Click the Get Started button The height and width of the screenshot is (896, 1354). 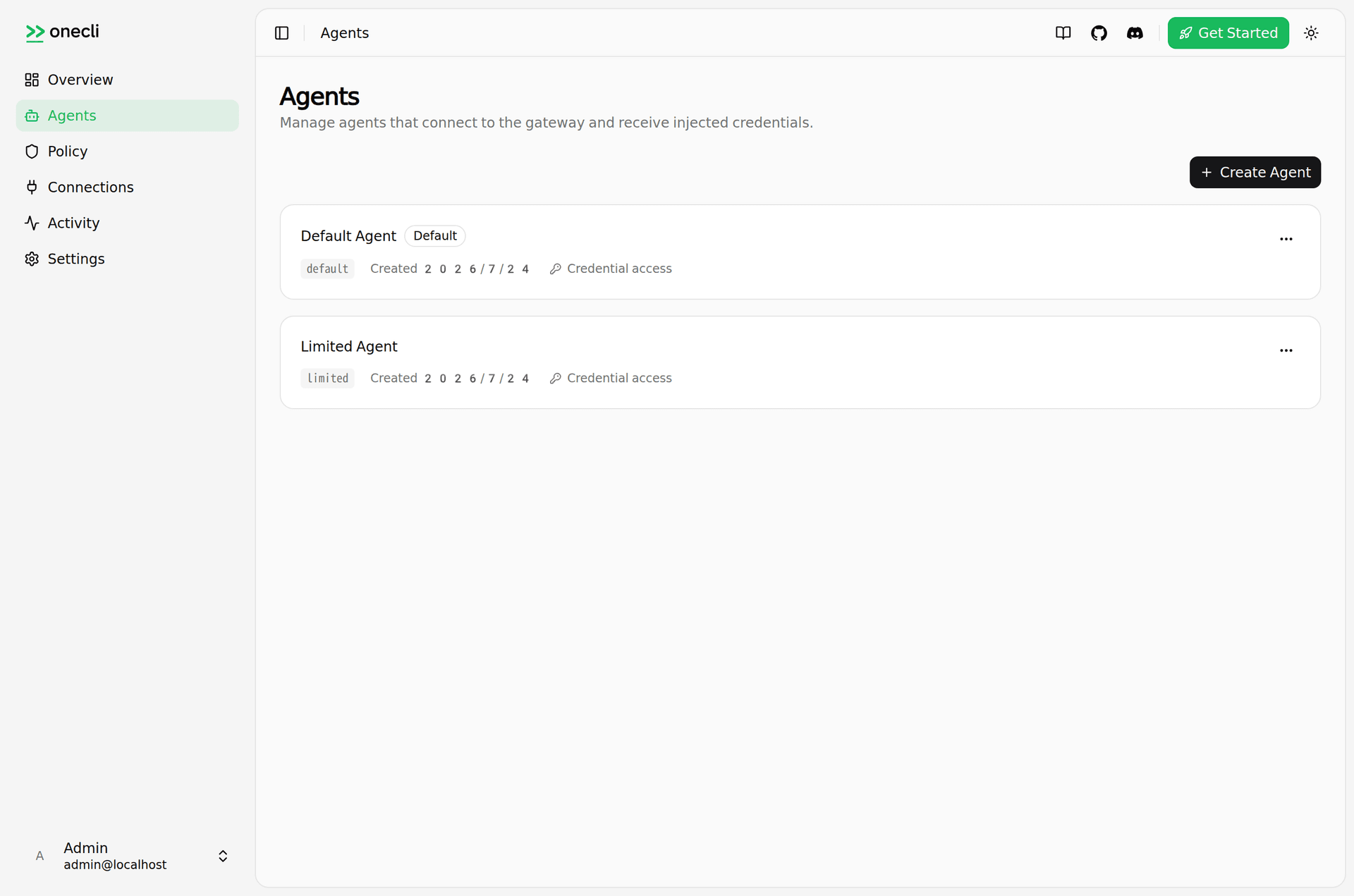tap(1228, 33)
